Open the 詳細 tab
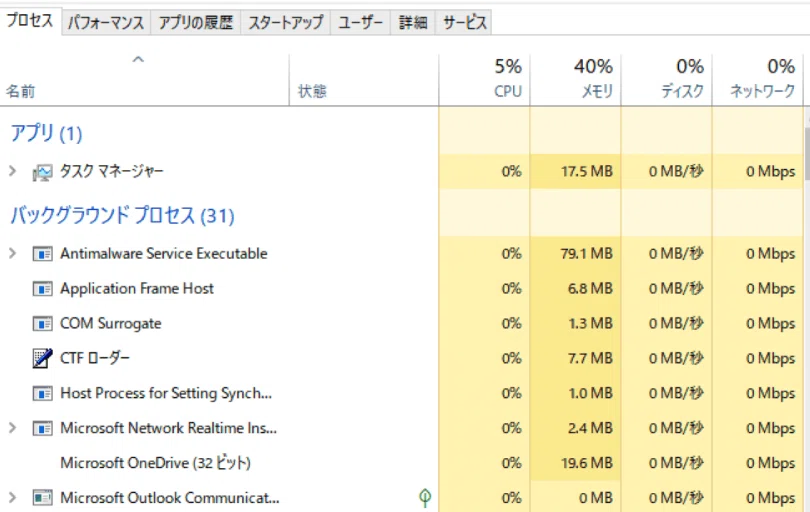The width and height of the screenshot is (810, 512). click(413, 23)
